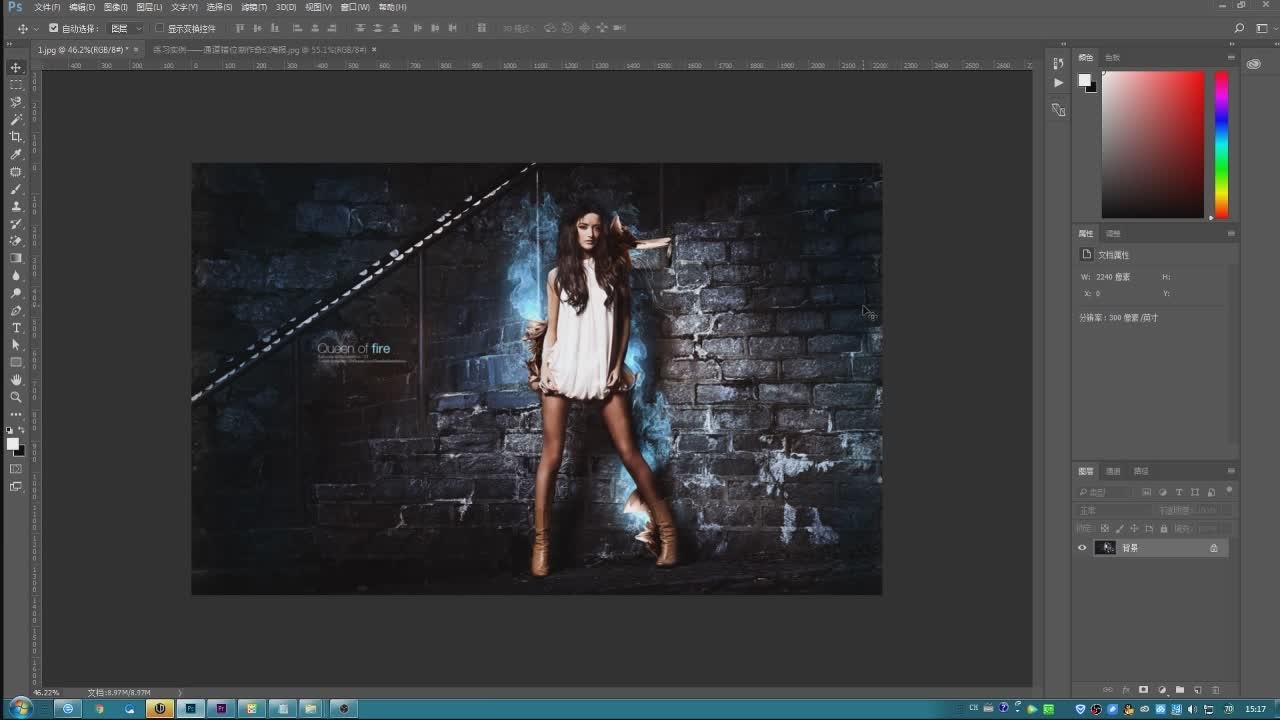Create a new group folder in Layers

(1180, 690)
